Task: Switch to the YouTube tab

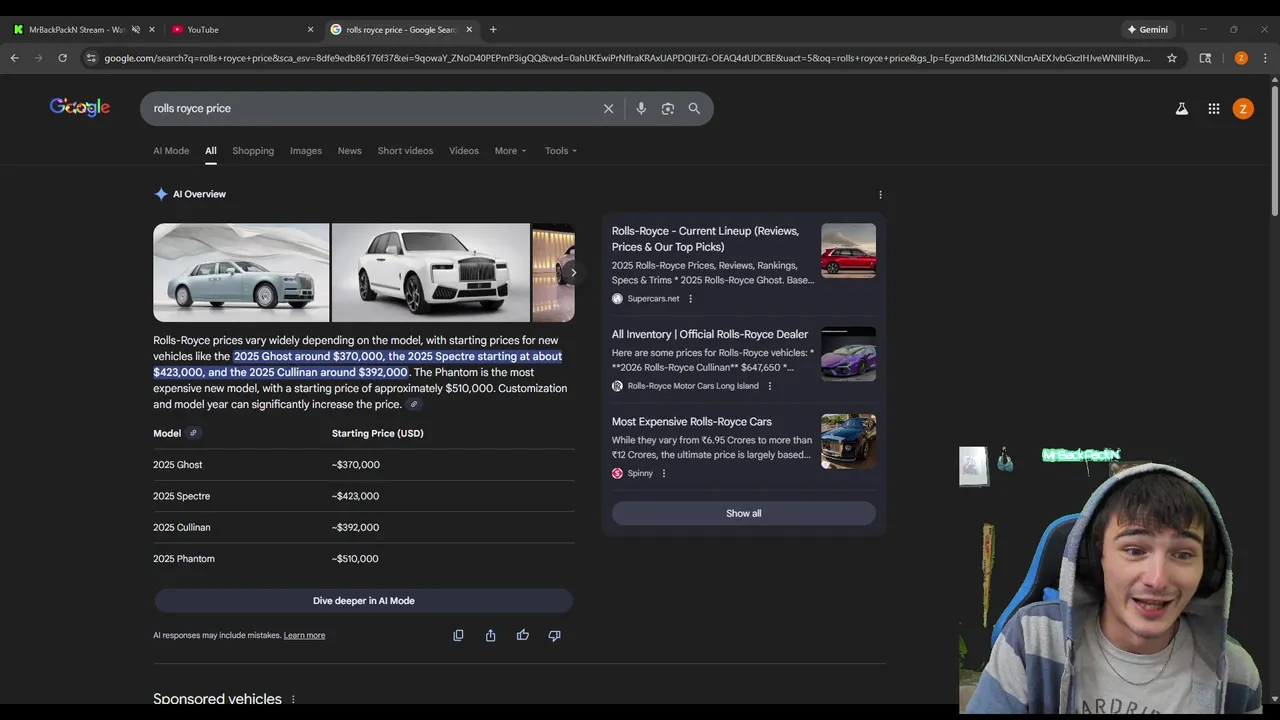Action: tap(240, 30)
